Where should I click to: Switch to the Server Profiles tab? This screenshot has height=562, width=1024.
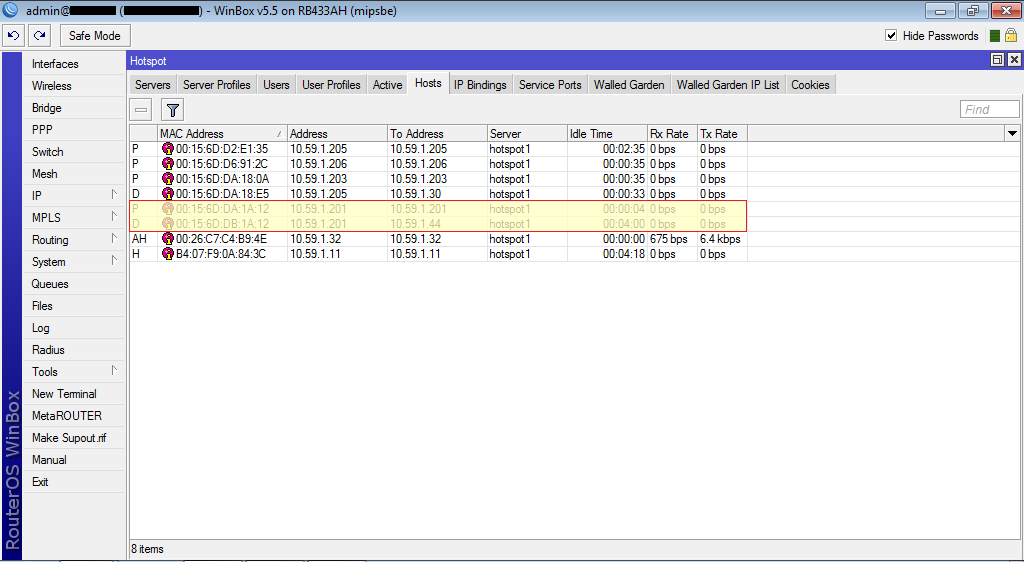click(217, 85)
